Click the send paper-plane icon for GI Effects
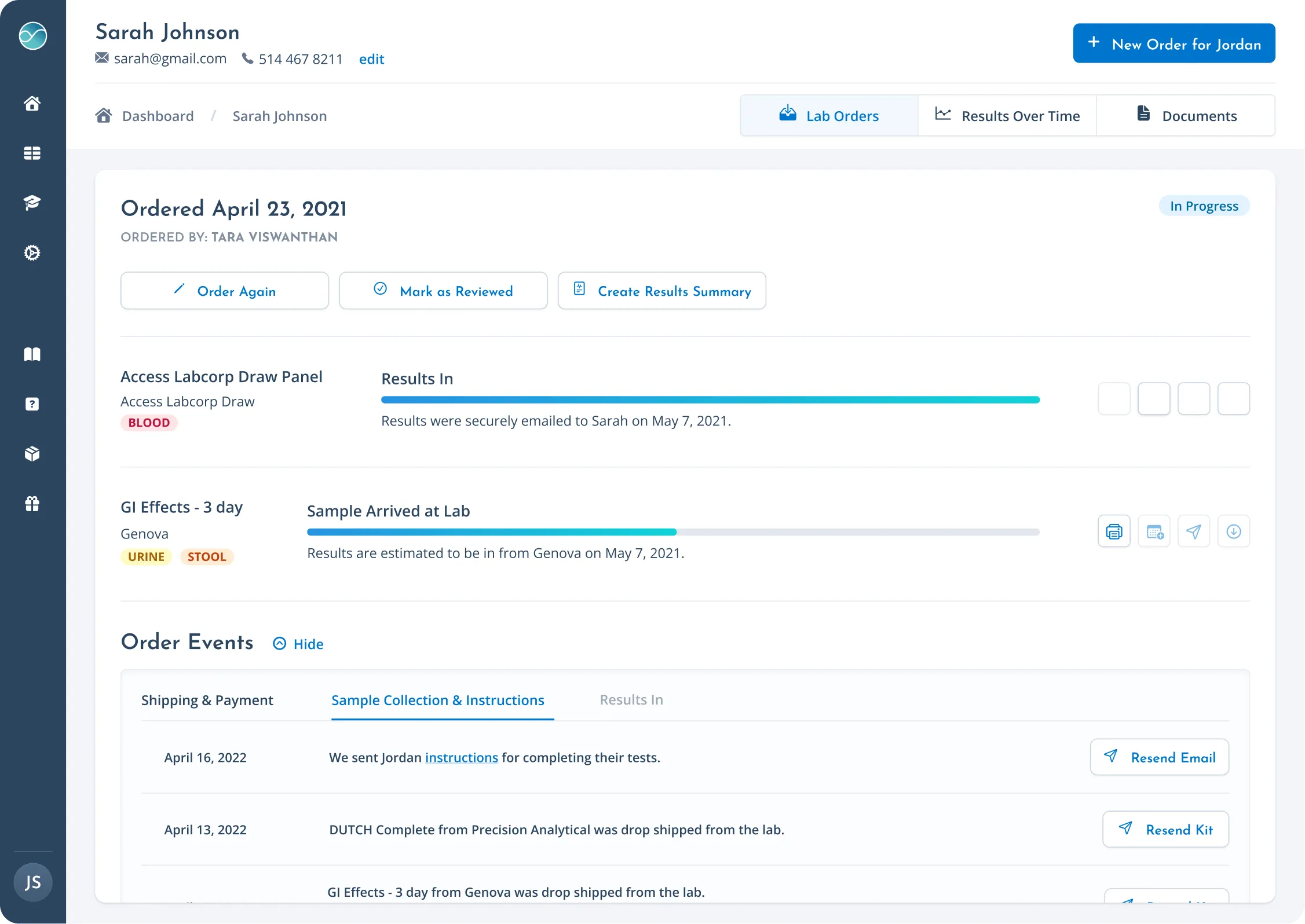 [1193, 531]
